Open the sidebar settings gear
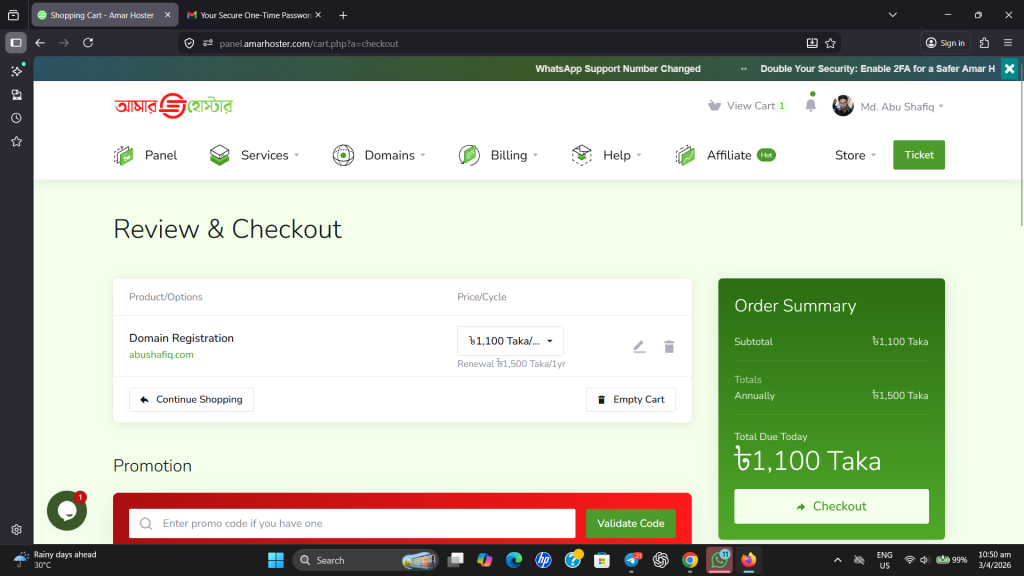 16,530
